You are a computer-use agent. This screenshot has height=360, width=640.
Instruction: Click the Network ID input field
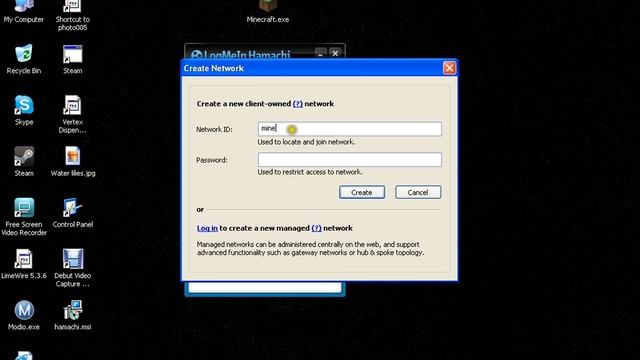pos(349,129)
